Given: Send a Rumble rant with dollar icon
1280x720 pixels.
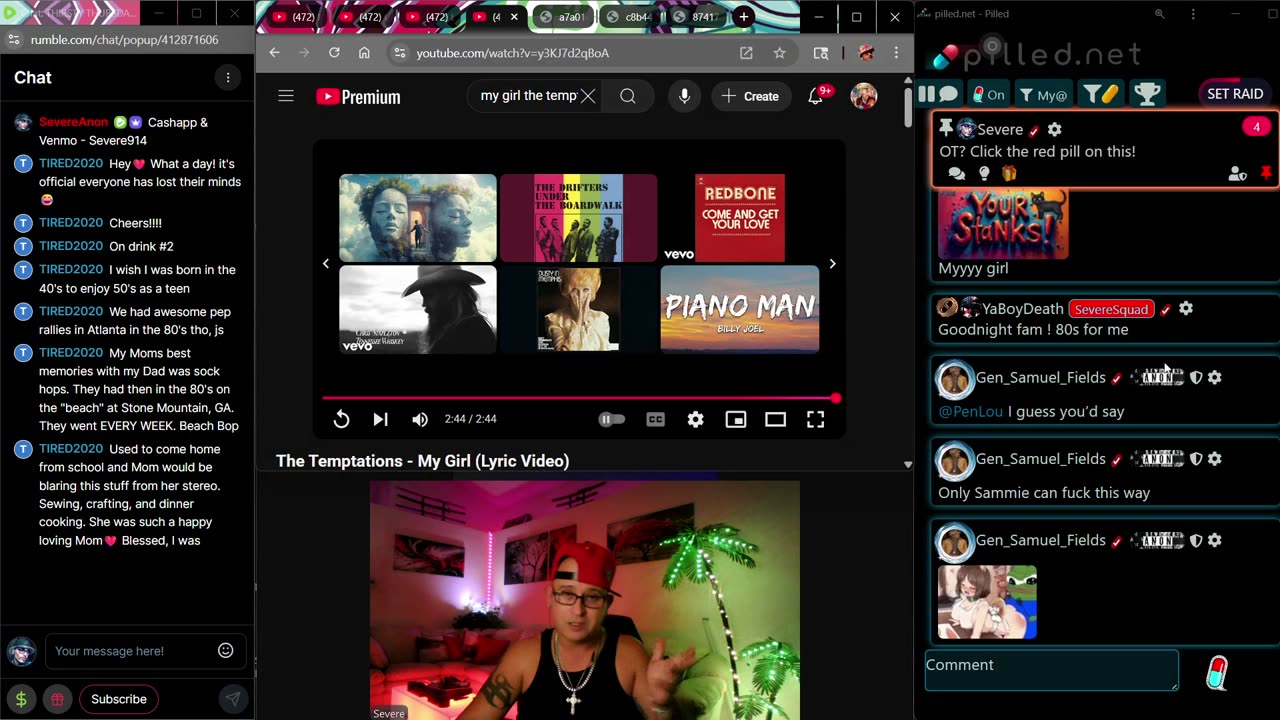Looking at the screenshot, I should 21,699.
